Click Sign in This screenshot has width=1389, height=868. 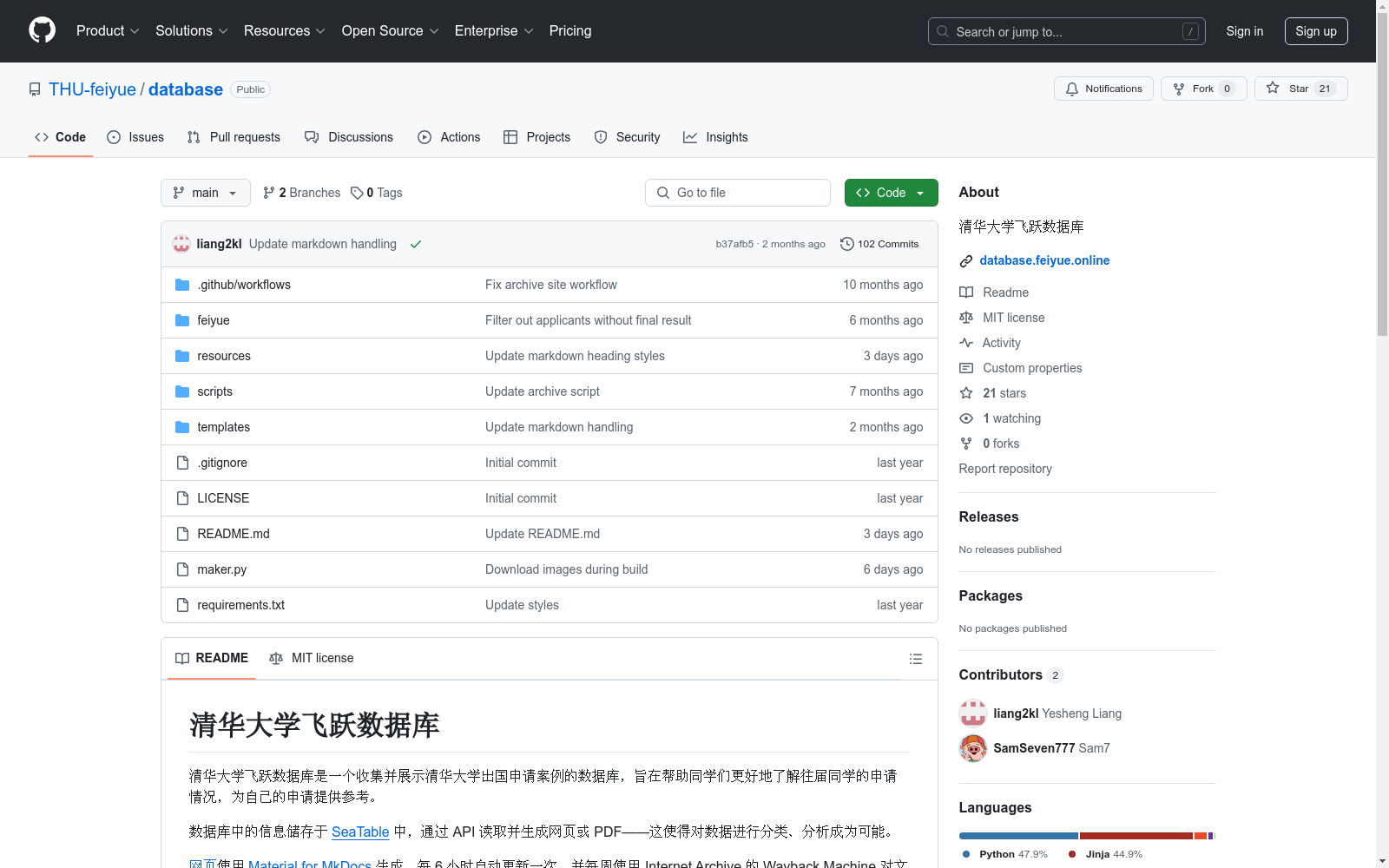pos(1244,31)
